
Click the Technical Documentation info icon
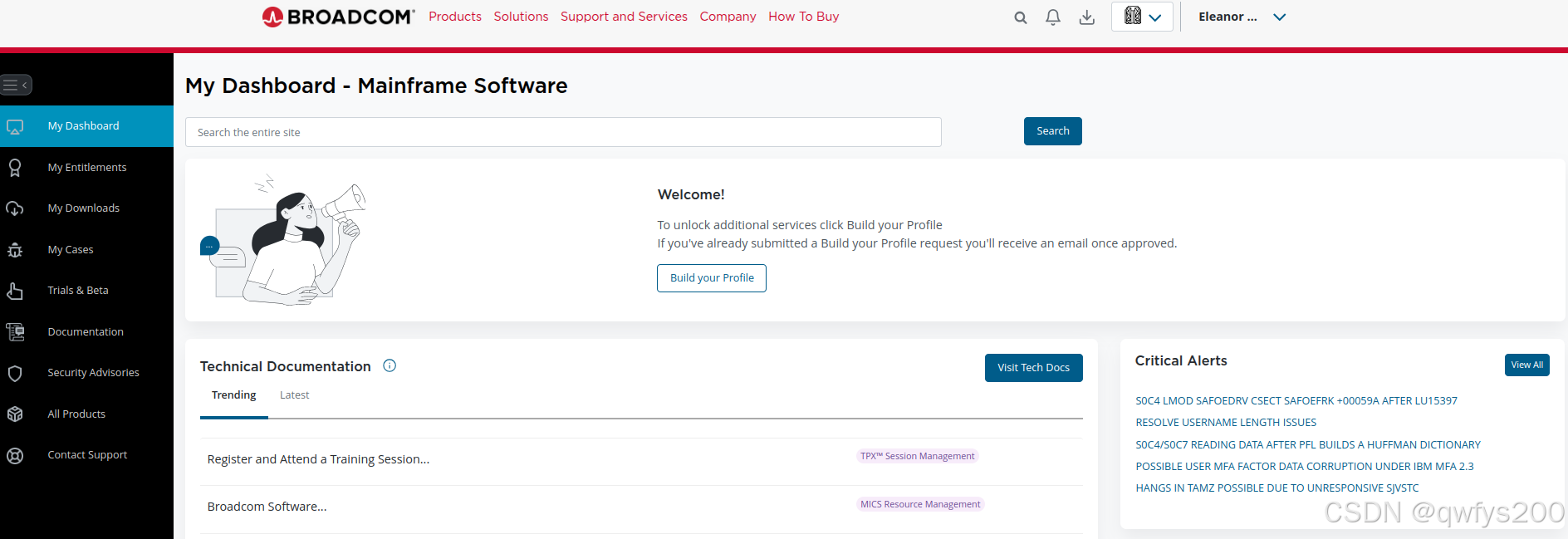click(x=390, y=365)
